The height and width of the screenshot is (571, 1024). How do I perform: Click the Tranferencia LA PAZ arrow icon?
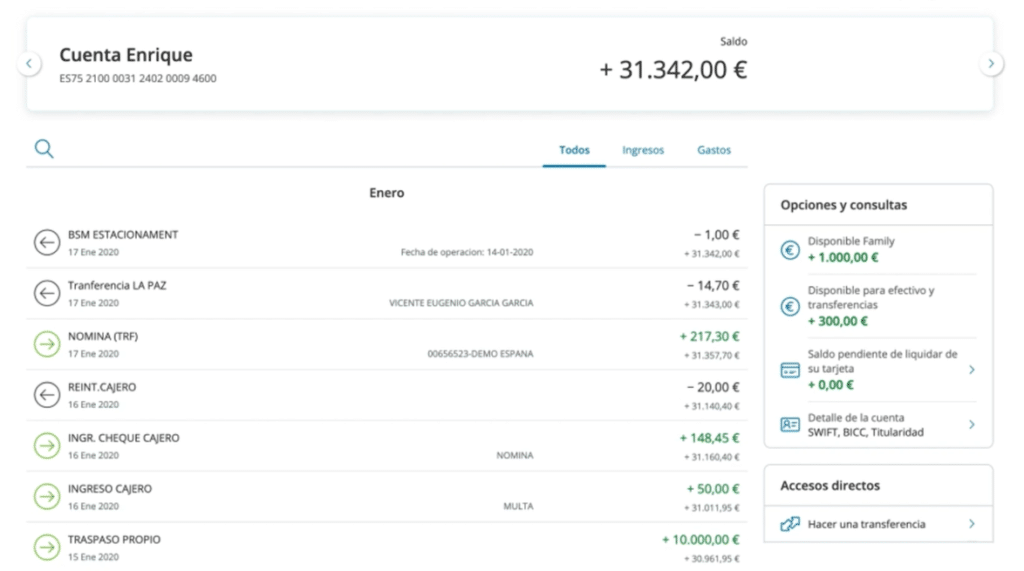pos(47,293)
